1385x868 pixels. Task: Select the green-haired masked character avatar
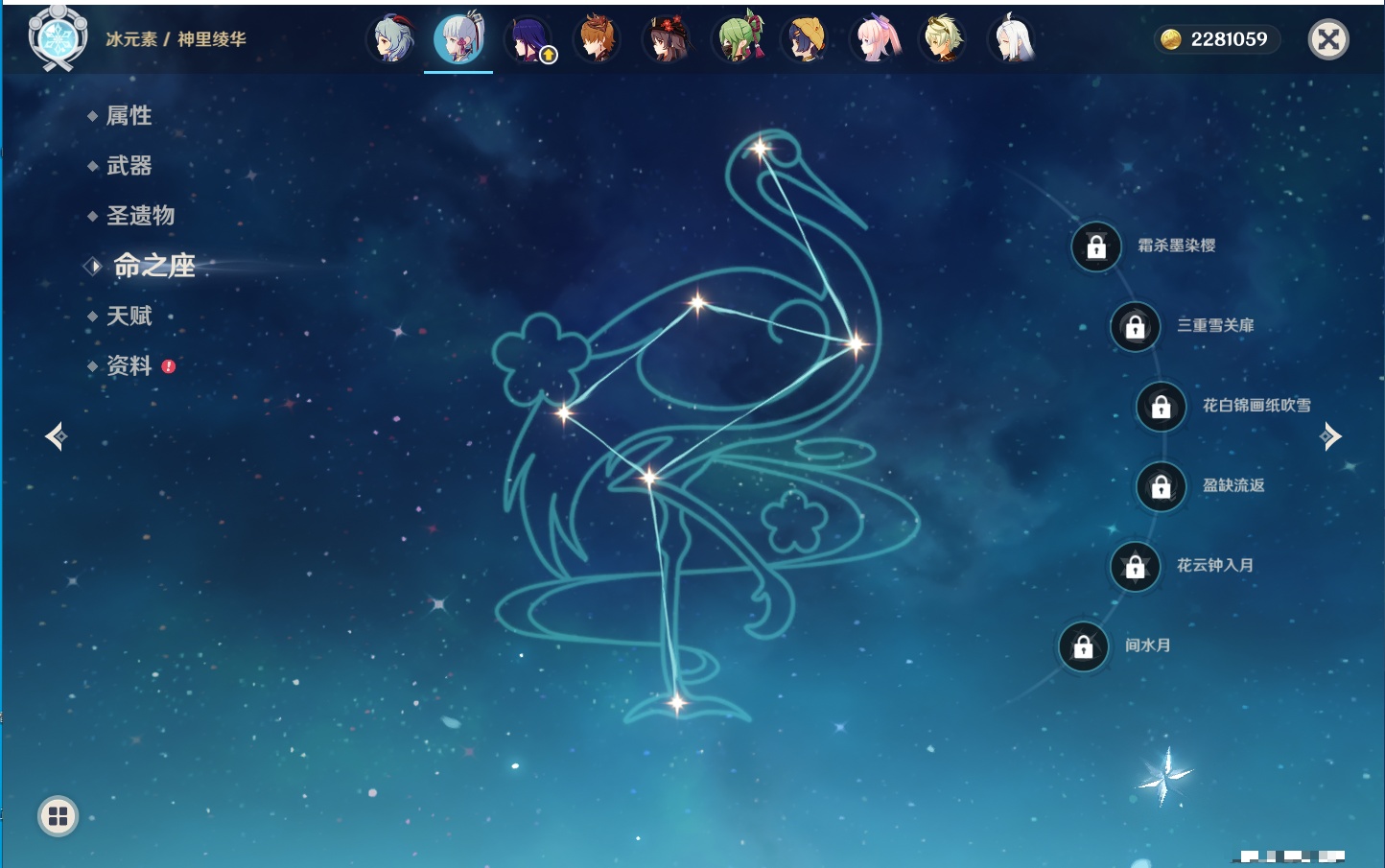737,39
